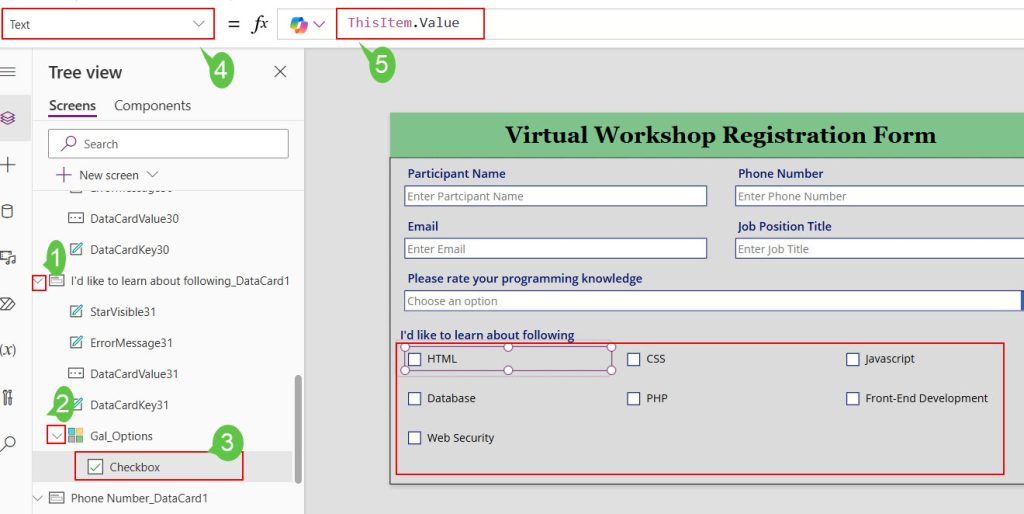Click the Participant Name label
Viewport: 1024px width, 514px height.
point(456,174)
